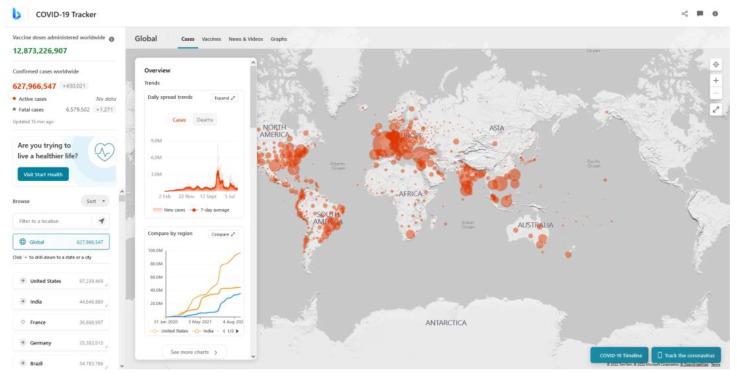Zoom out using the map minus icon

tap(715, 93)
